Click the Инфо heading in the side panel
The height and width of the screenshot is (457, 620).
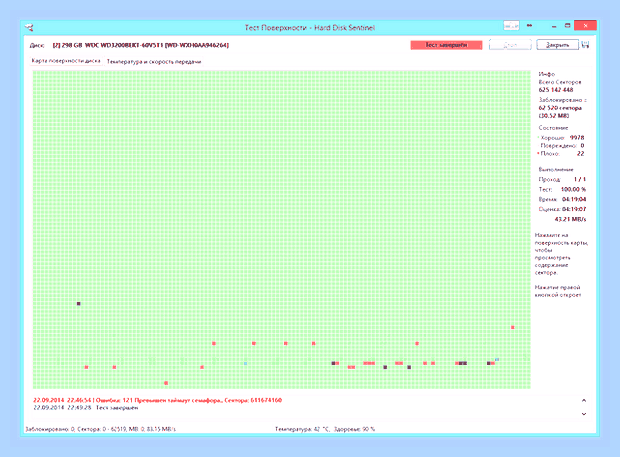(546, 74)
